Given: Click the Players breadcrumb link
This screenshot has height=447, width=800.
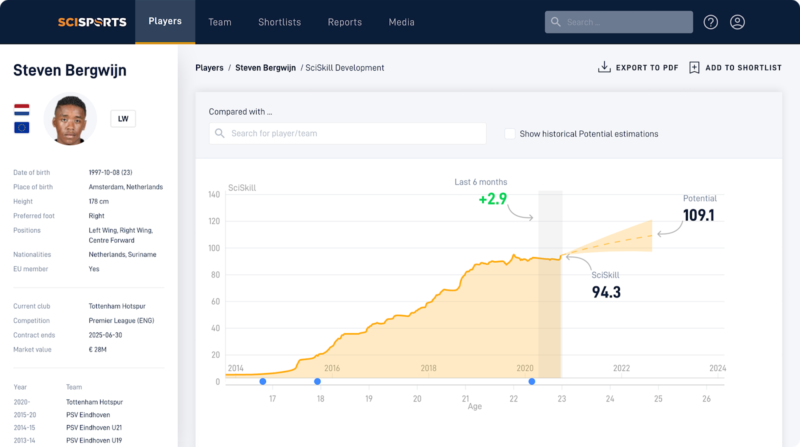Looking at the screenshot, I should pyautogui.click(x=209, y=68).
